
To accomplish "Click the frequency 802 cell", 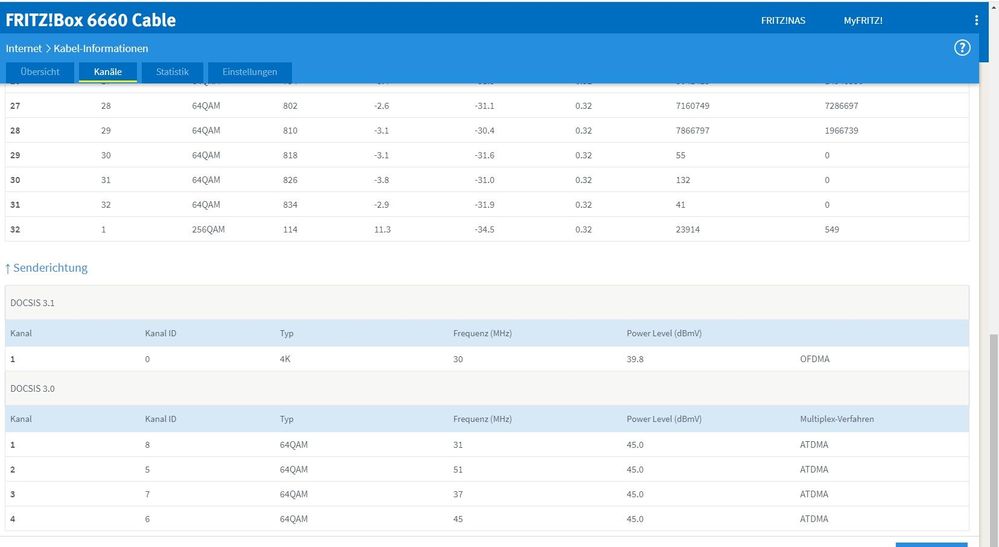I will 291,106.
